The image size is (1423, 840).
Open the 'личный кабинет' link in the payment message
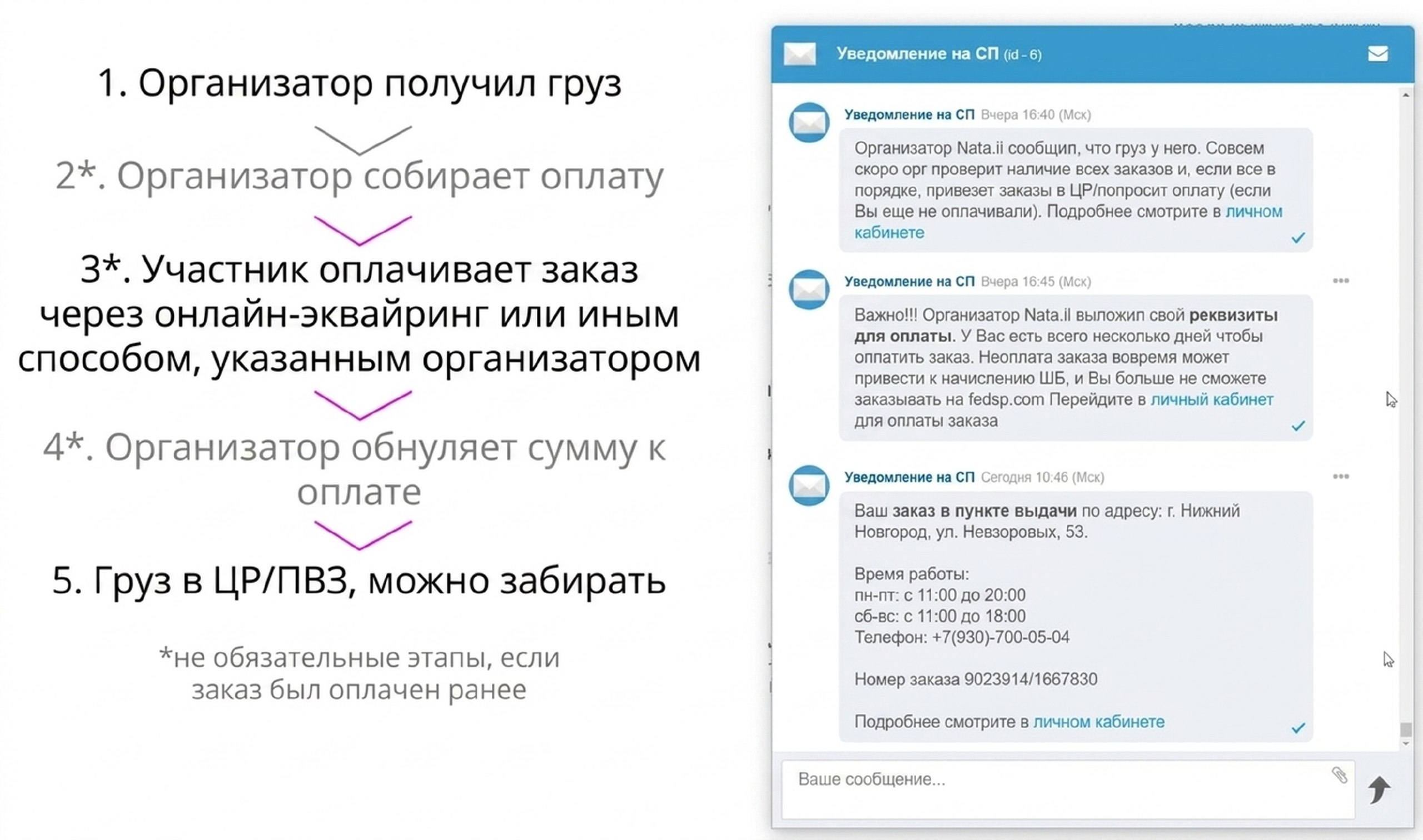(x=1212, y=399)
